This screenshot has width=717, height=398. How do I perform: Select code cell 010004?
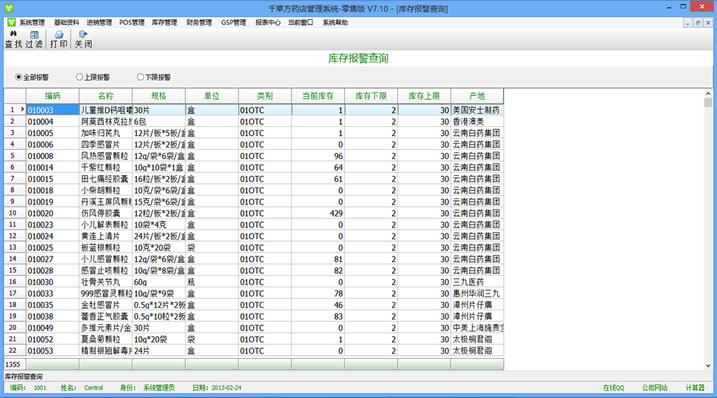tap(53, 122)
